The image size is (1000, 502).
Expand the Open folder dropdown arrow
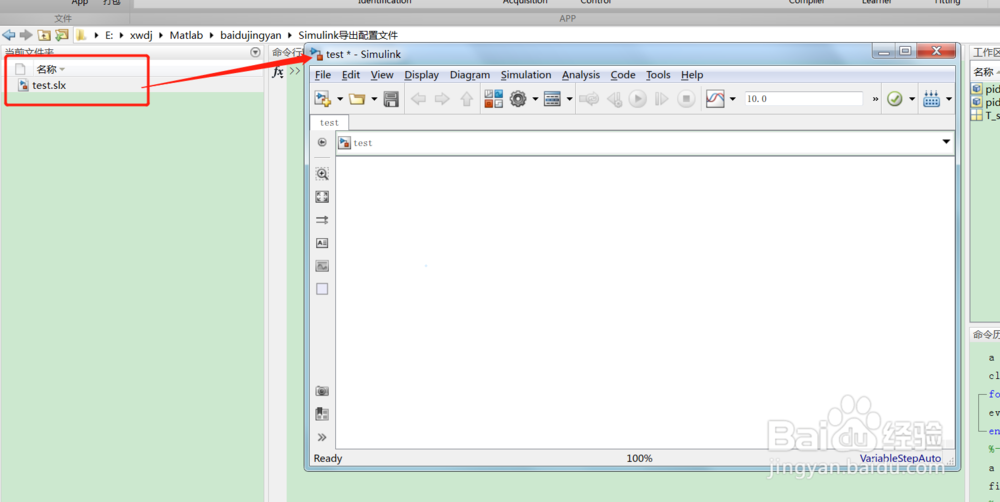point(374,99)
